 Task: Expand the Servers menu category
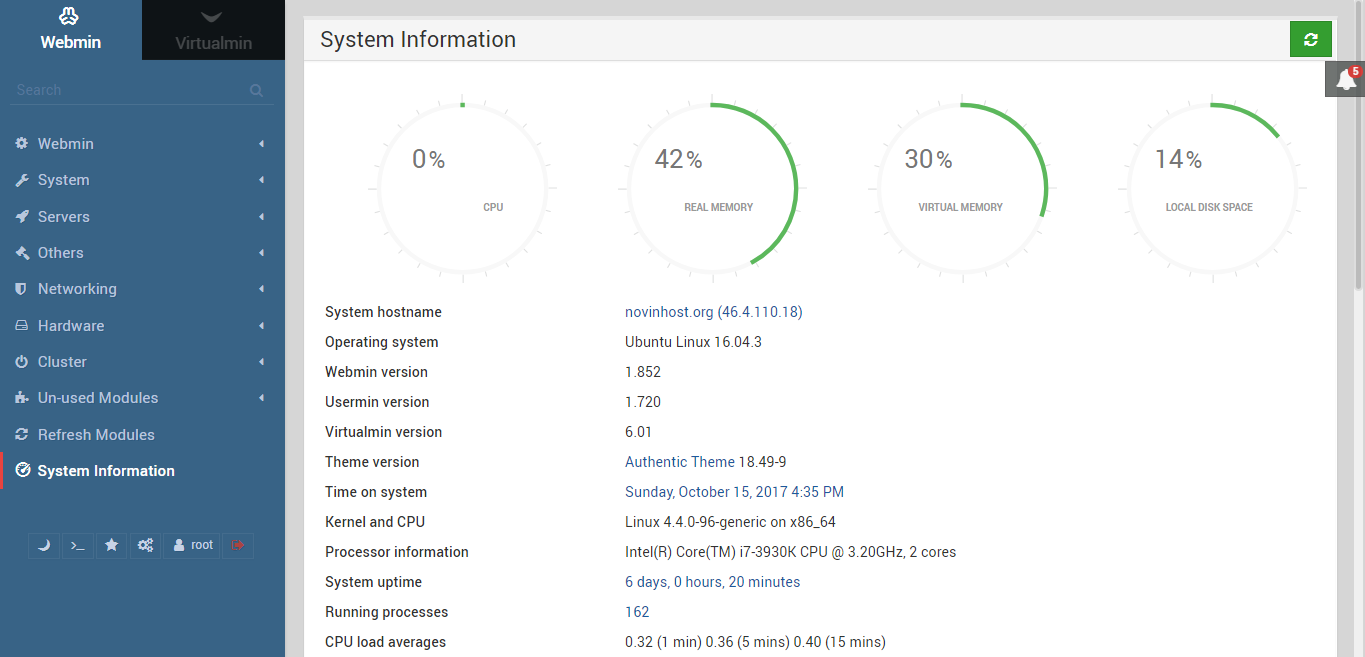coord(64,217)
